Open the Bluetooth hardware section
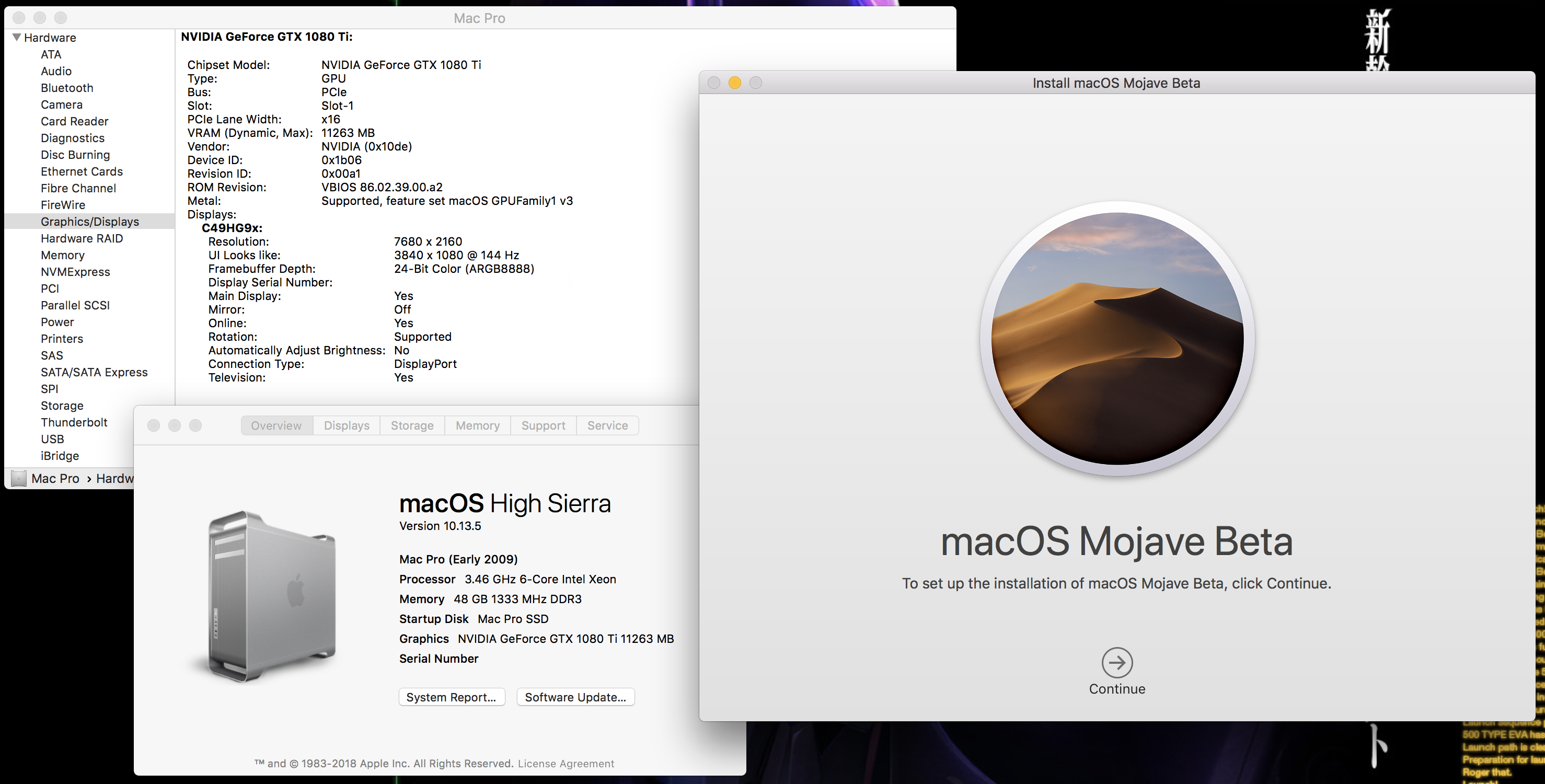This screenshot has height=784, width=1545. coord(66,88)
